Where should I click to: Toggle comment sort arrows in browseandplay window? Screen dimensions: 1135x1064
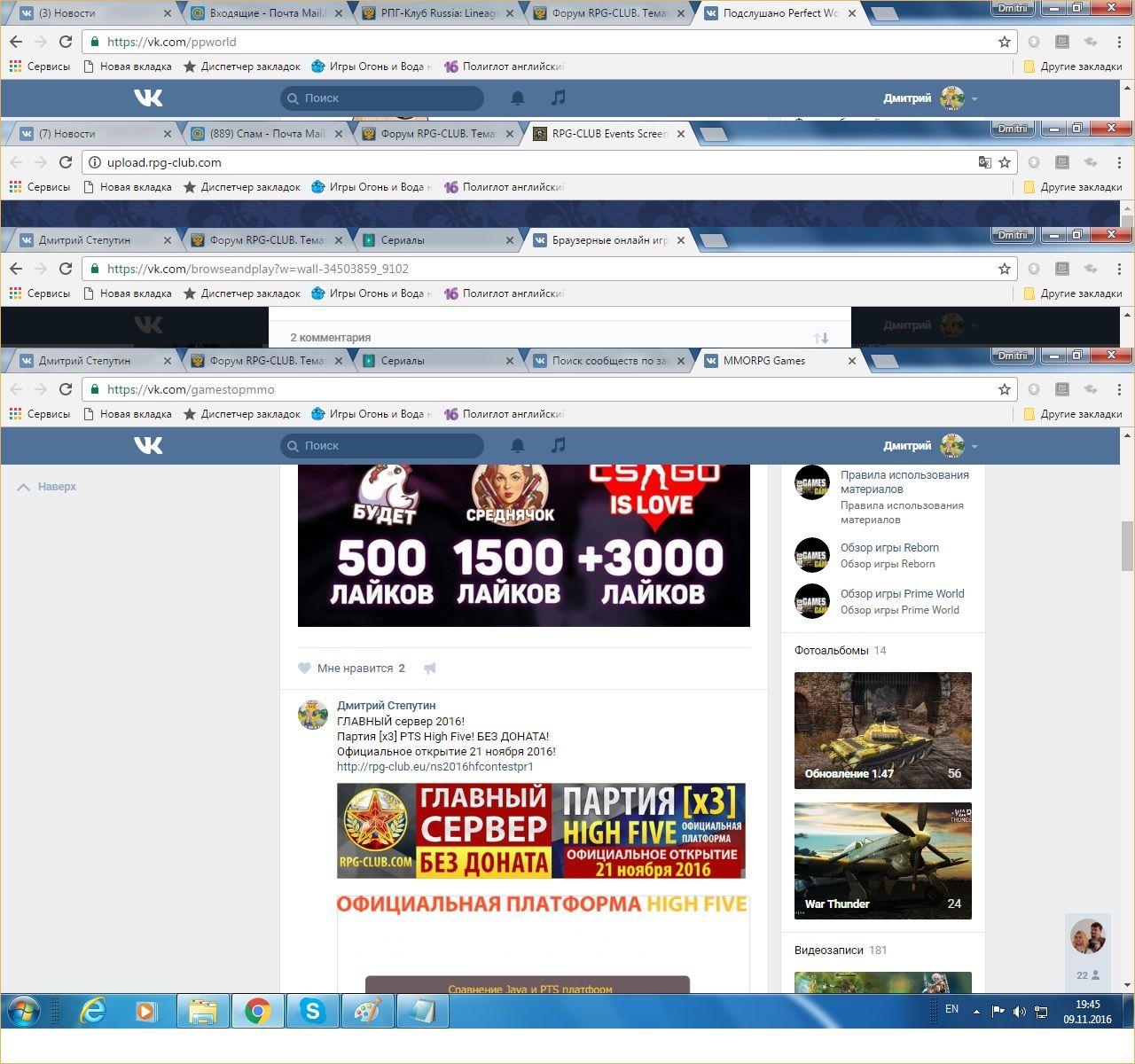(821, 338)
